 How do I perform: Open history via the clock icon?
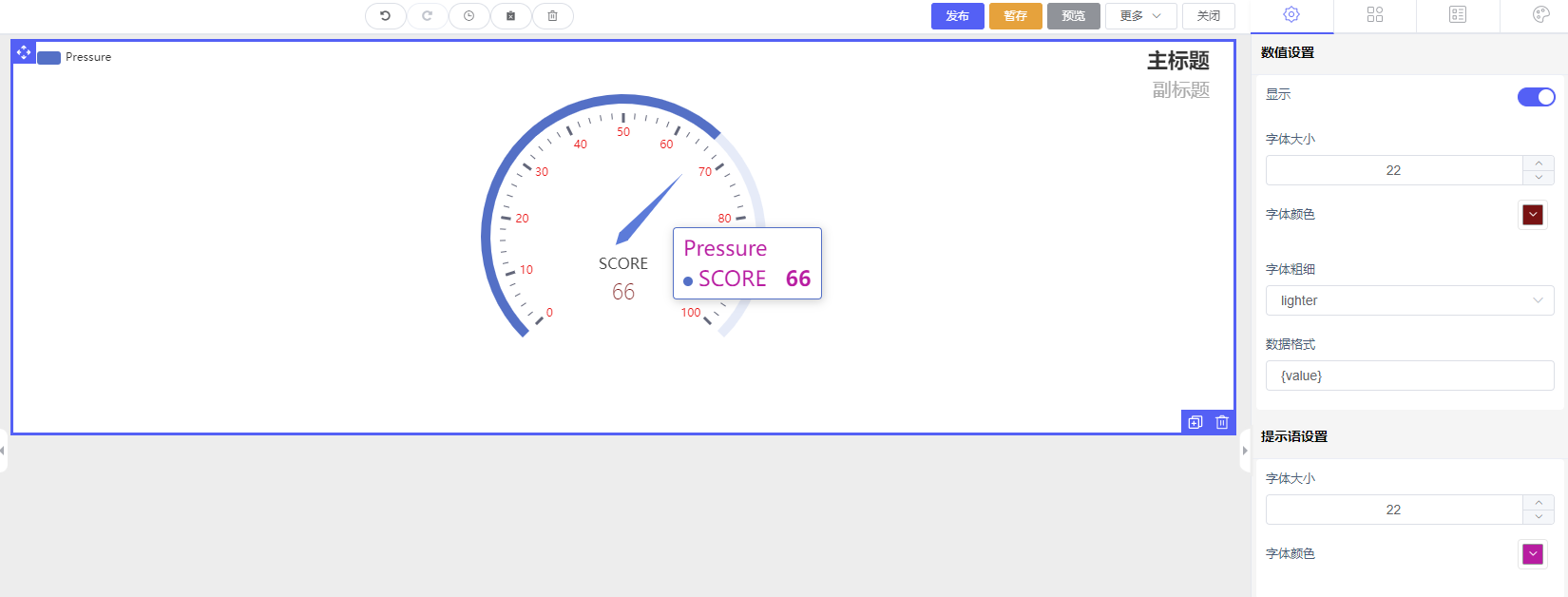468,16
